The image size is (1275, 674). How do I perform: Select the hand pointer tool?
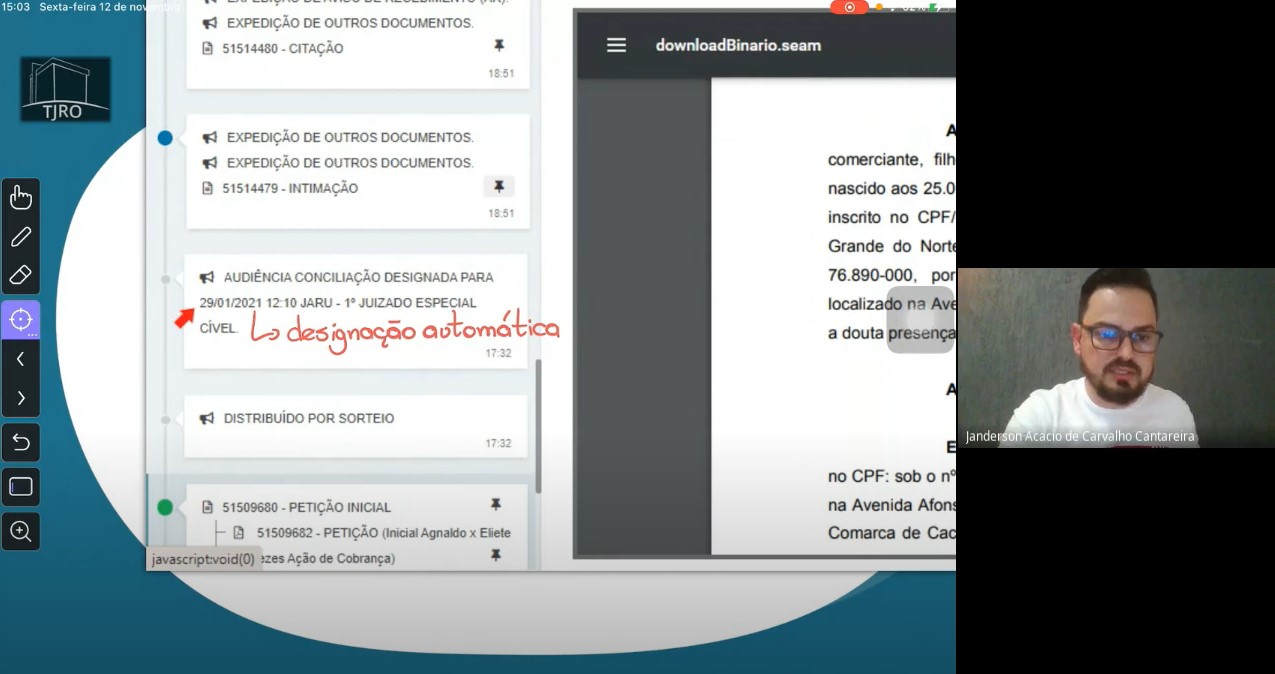tap(21, 198)
